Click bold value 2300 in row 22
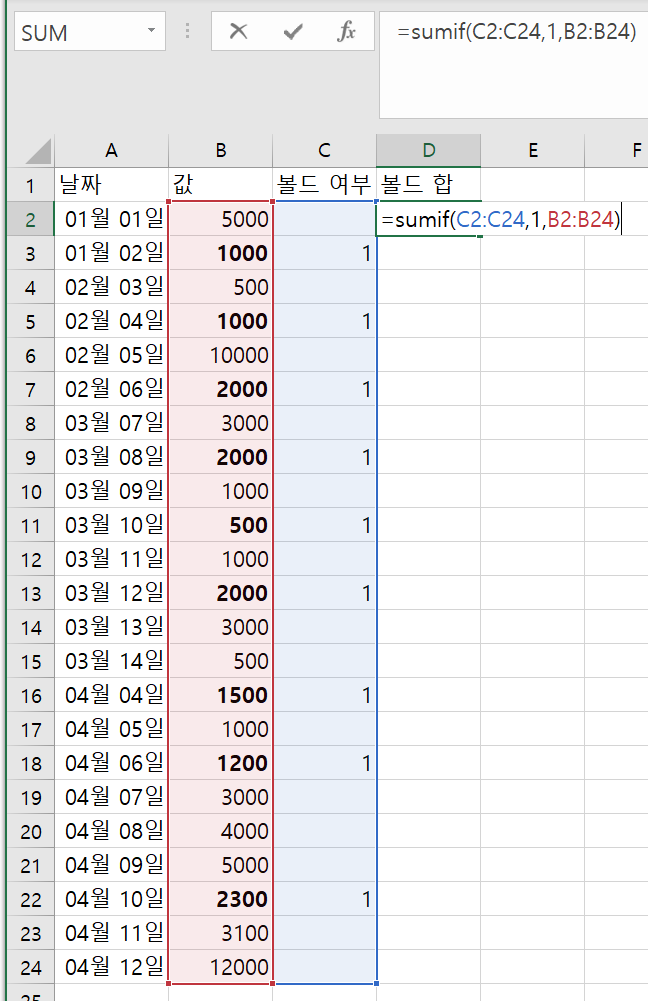The image size is (648, 1001). click(x=220, y=899)
